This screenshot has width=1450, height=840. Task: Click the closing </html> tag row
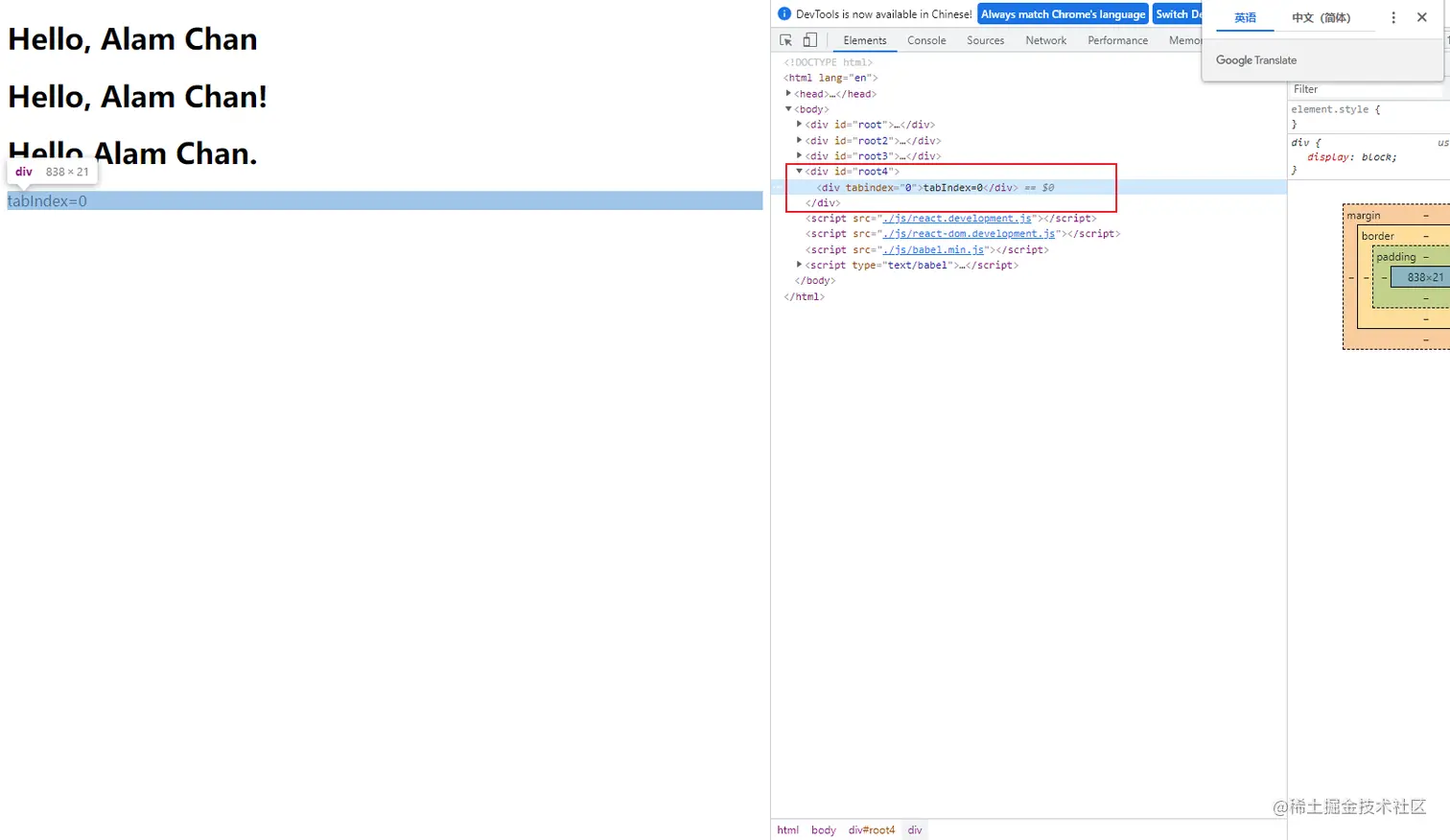coord(805,296)
